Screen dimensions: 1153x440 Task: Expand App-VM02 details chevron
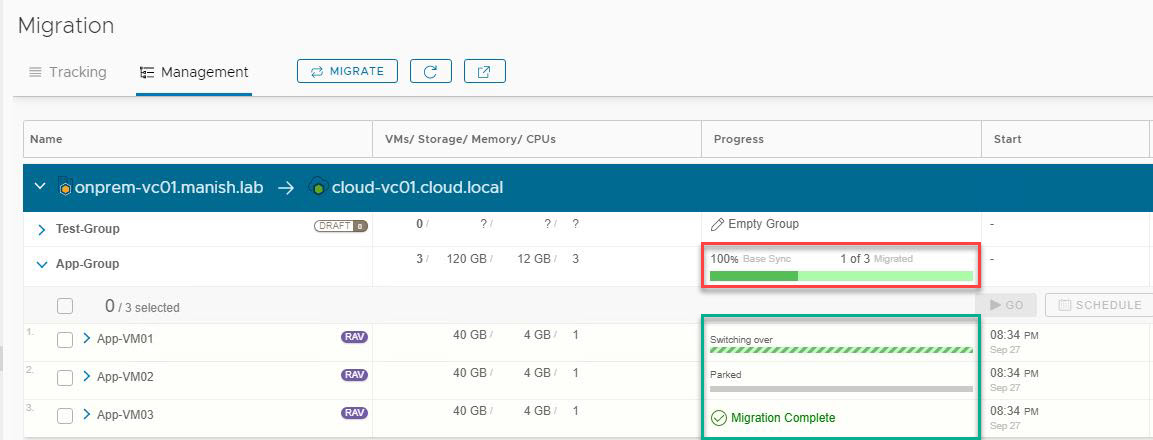pos(86,377)
